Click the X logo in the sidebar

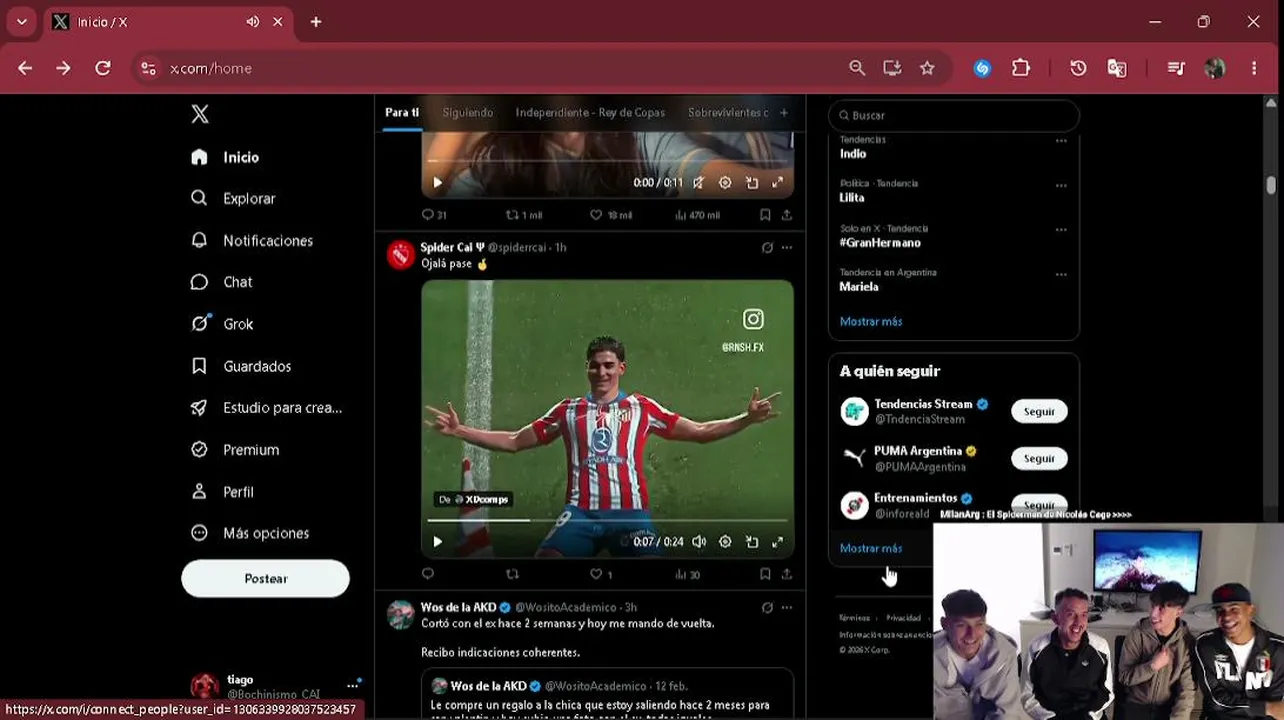[x=200, y=114]
